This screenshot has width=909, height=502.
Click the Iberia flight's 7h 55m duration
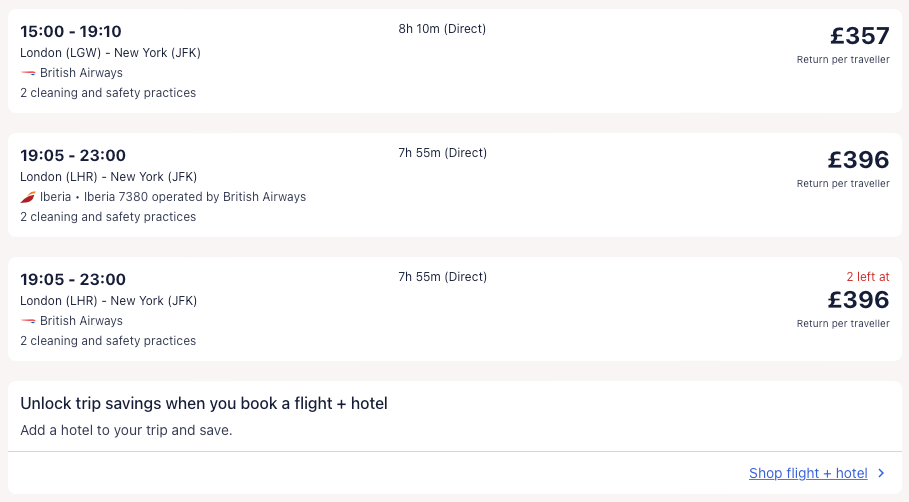(442, 153)
